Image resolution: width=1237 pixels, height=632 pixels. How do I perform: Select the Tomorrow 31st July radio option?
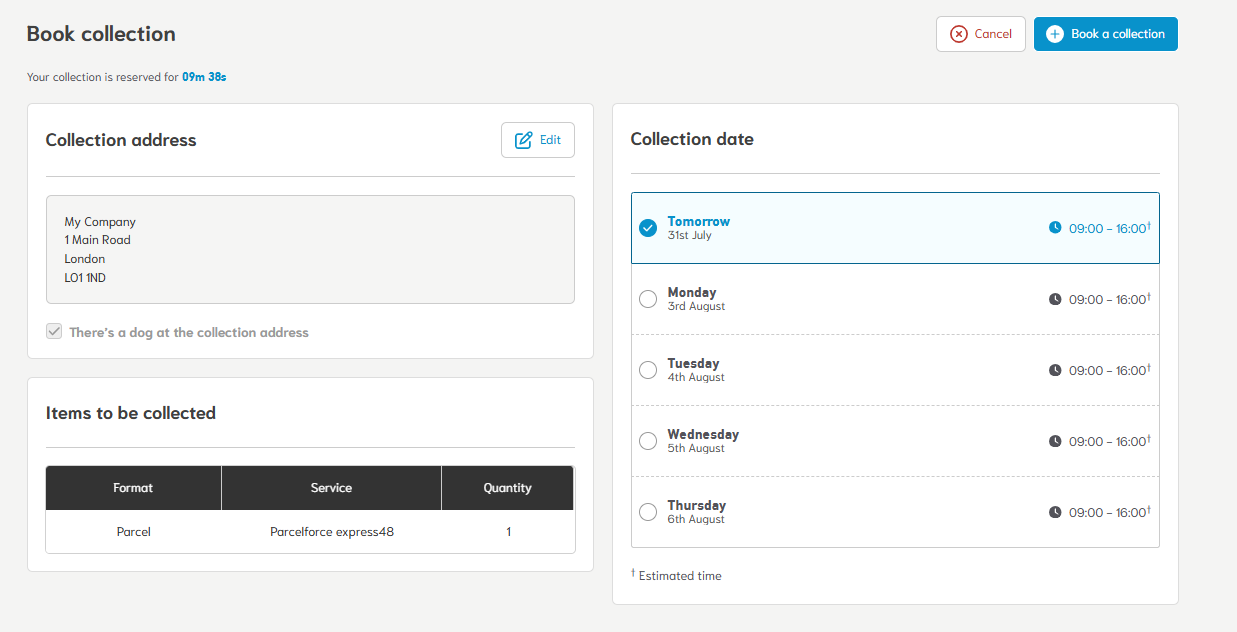pos(648,228)
